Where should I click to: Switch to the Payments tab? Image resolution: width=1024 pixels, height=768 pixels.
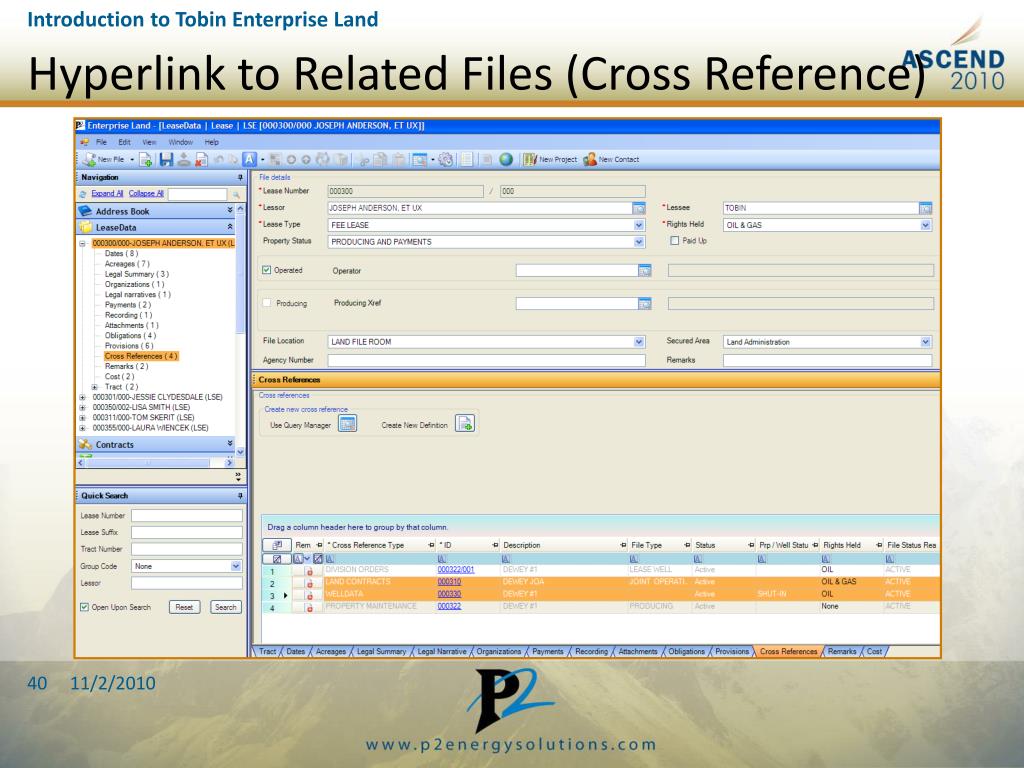pos(547,651)
